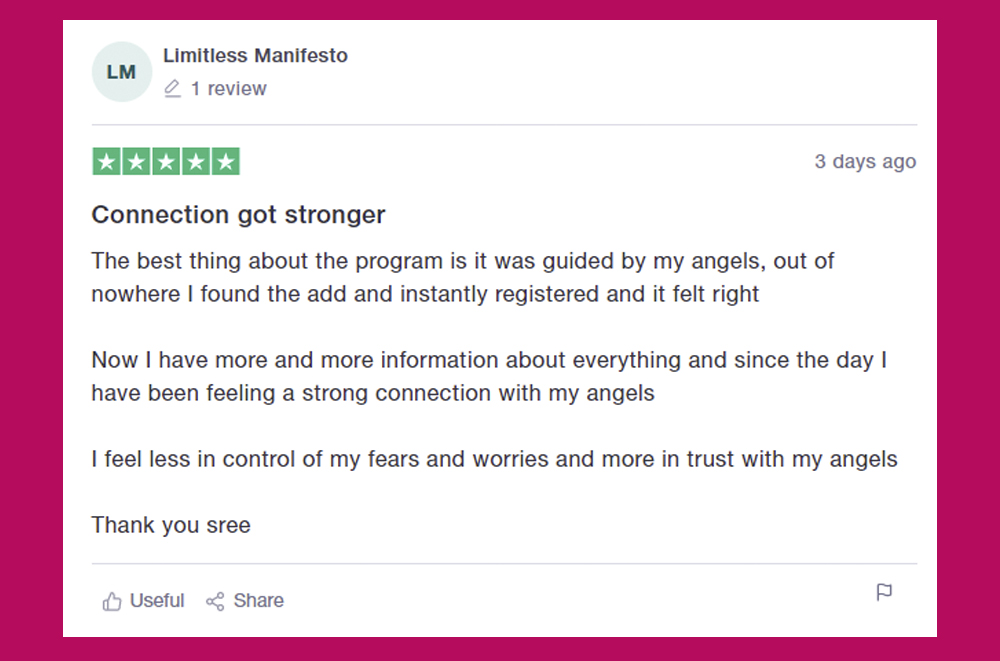Click the third green star

(x=166, y=162)
